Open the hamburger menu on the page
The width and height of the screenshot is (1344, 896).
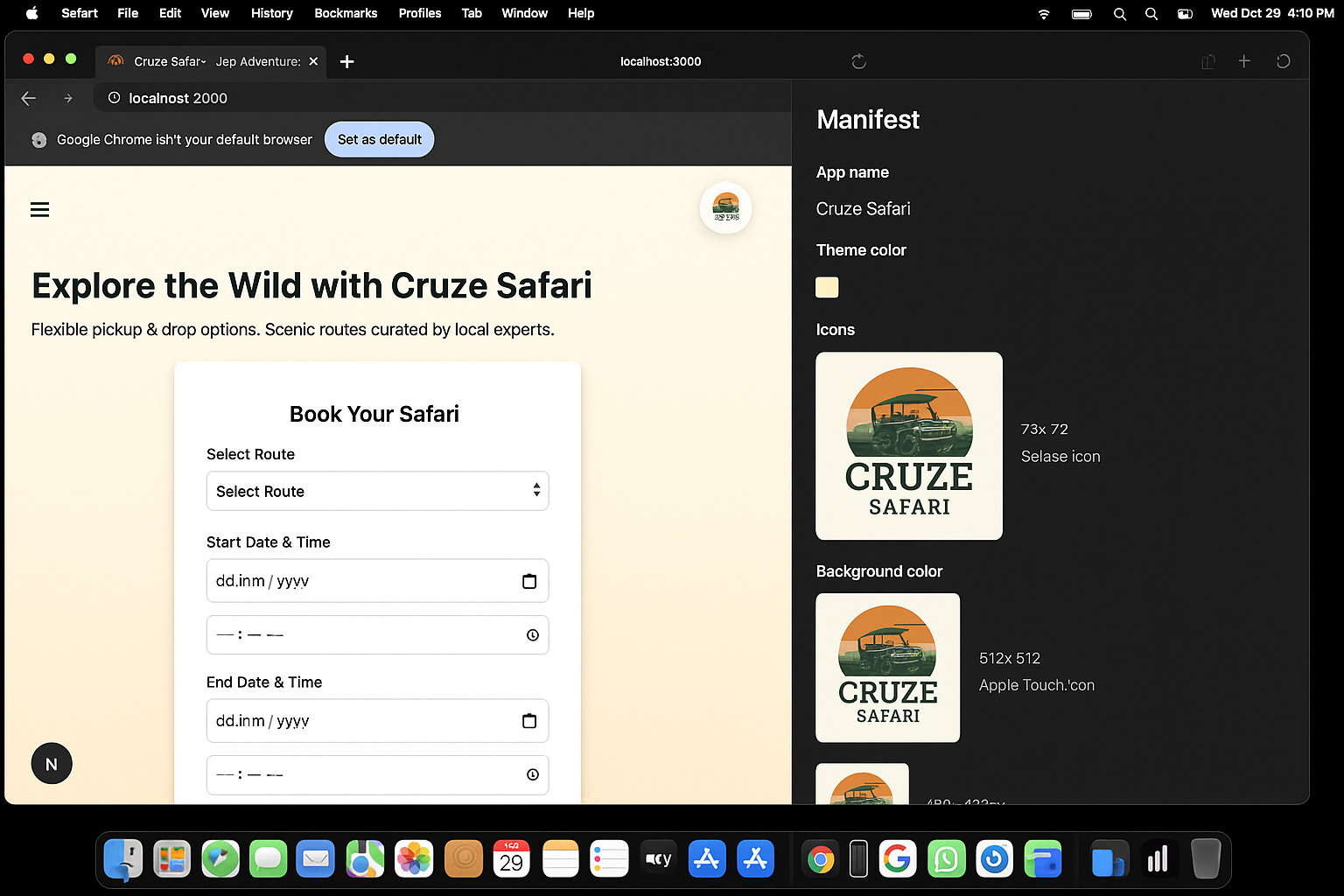39,210
